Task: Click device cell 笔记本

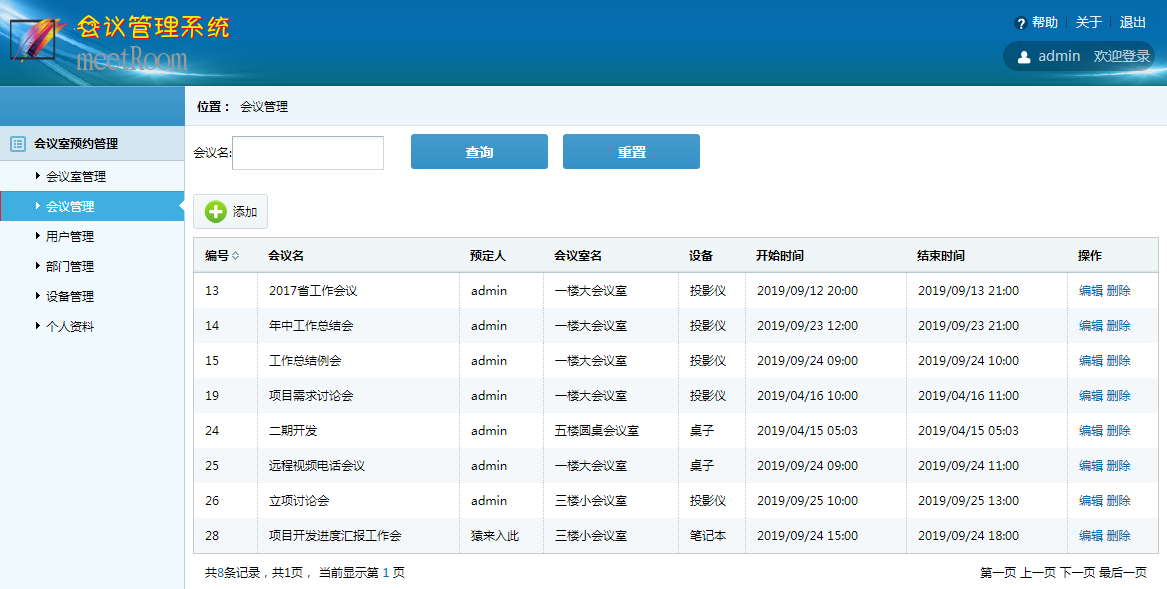Action: [708, 535]
